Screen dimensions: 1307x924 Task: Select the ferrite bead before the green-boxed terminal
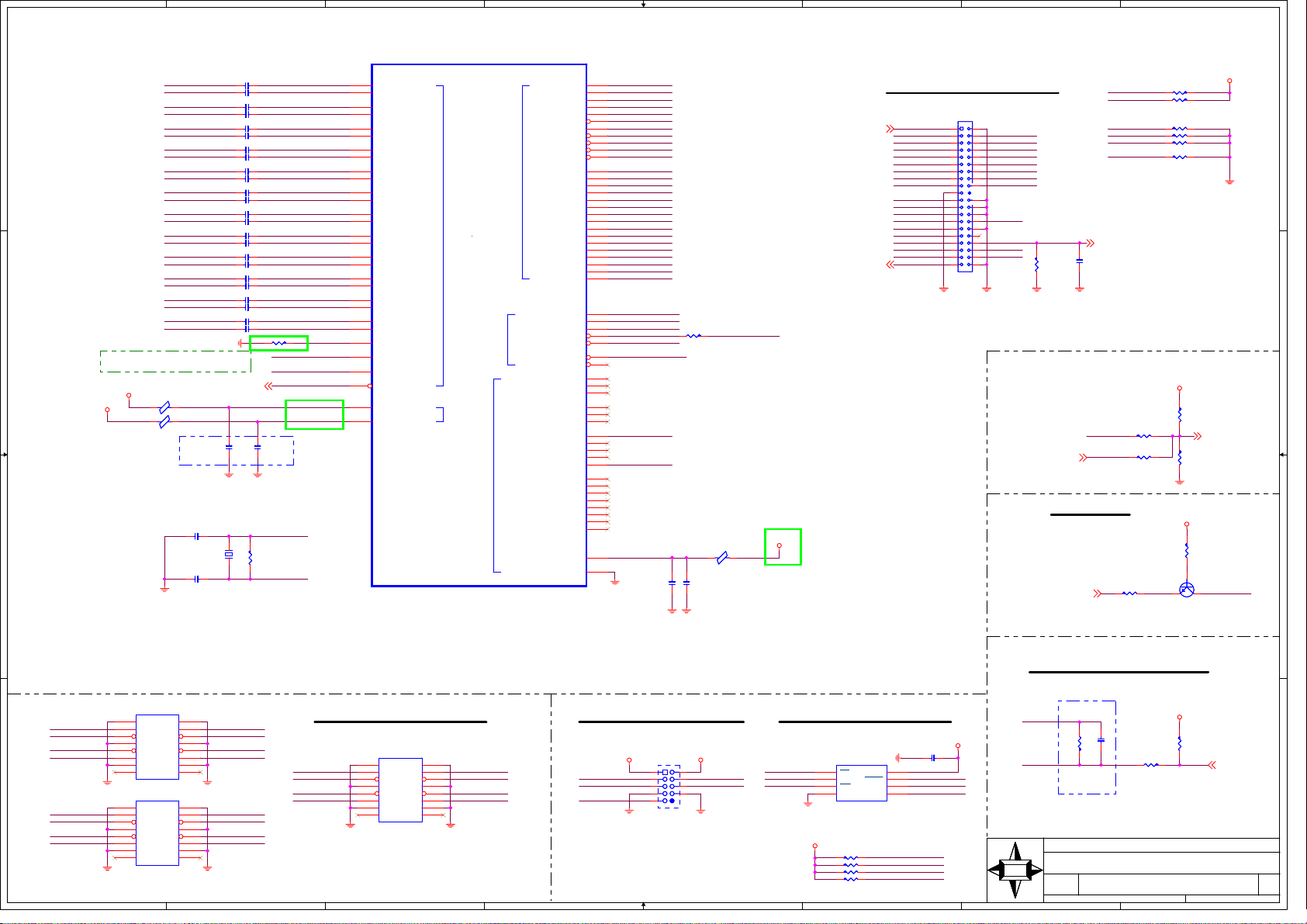722,558
